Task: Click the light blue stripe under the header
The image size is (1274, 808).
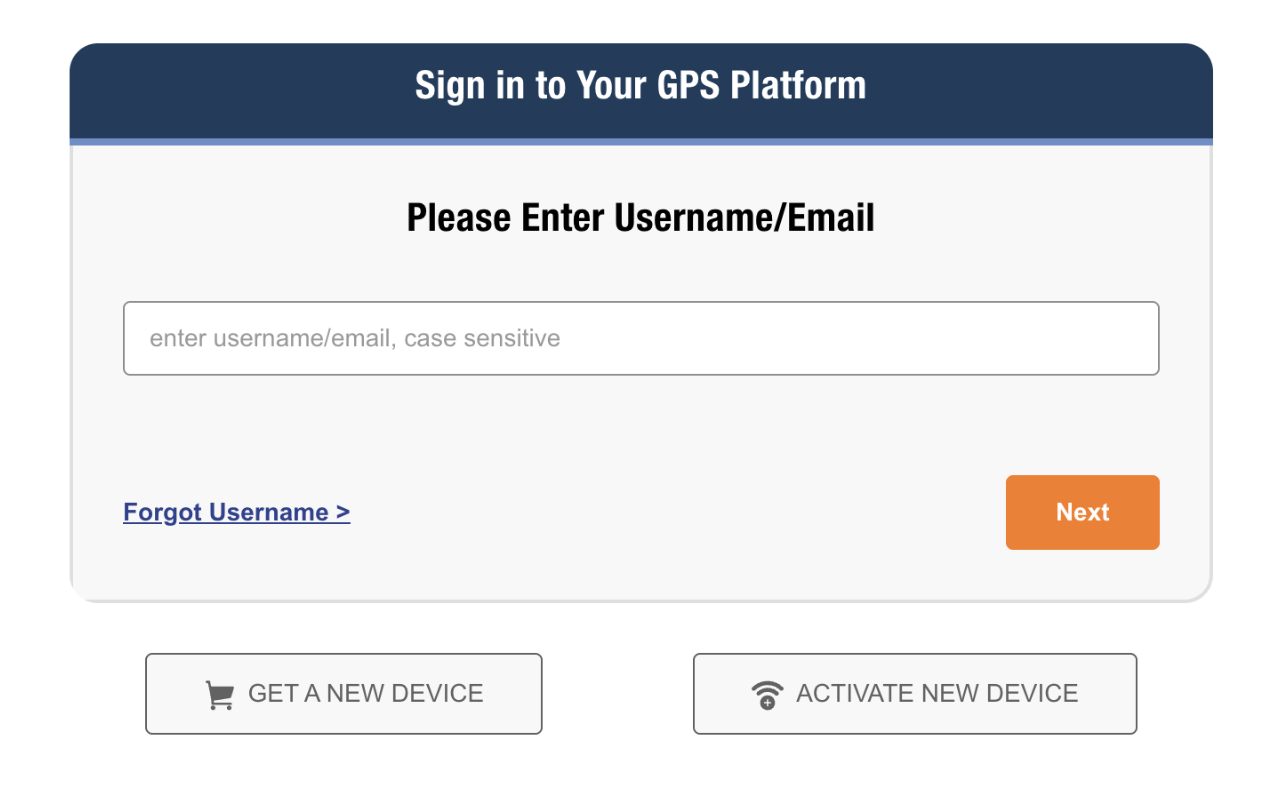Action: pos(640,142)
